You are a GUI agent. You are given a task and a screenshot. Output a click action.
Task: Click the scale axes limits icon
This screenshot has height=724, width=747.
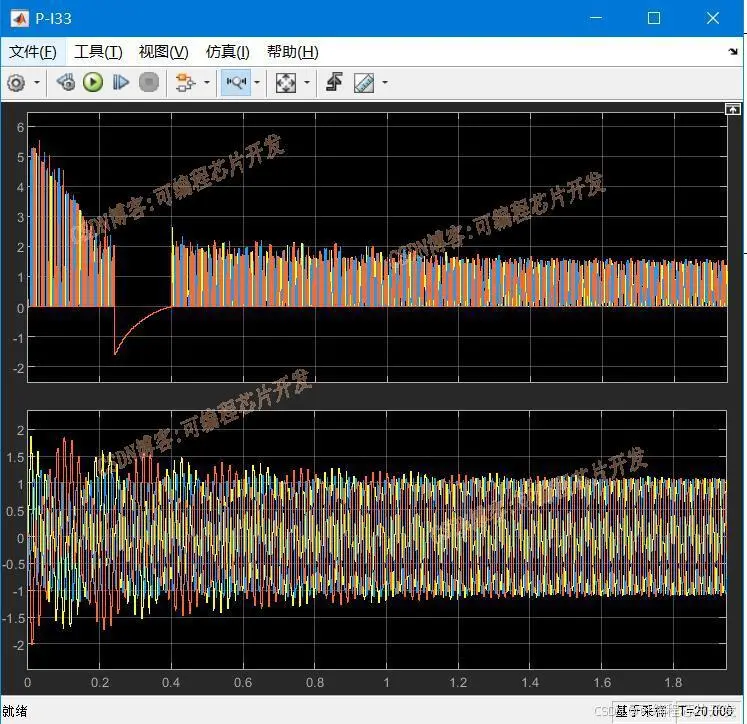pos(286,83)
